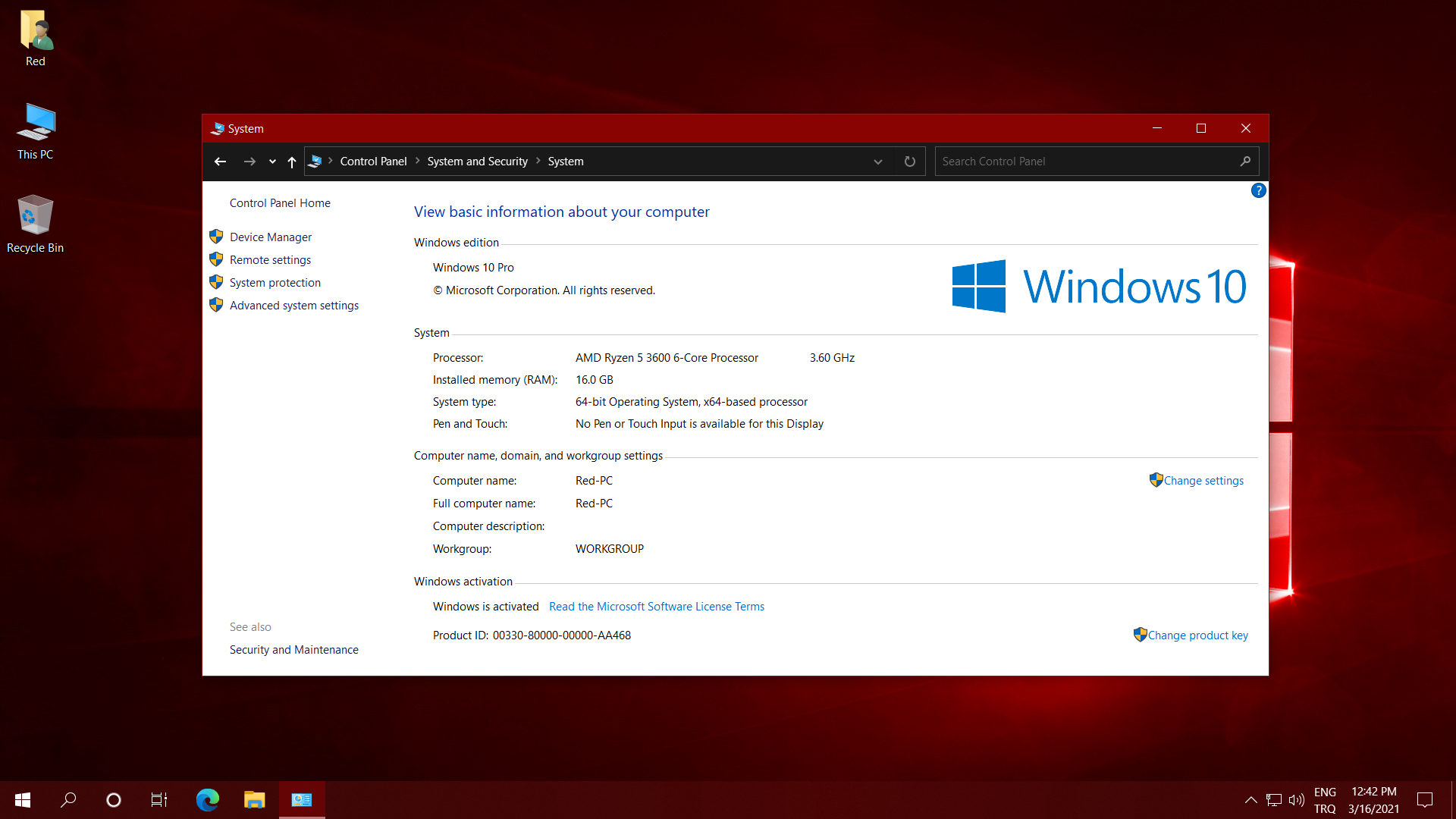
Task: Click the Search Control Panel field
Action: coord(1084,162)
